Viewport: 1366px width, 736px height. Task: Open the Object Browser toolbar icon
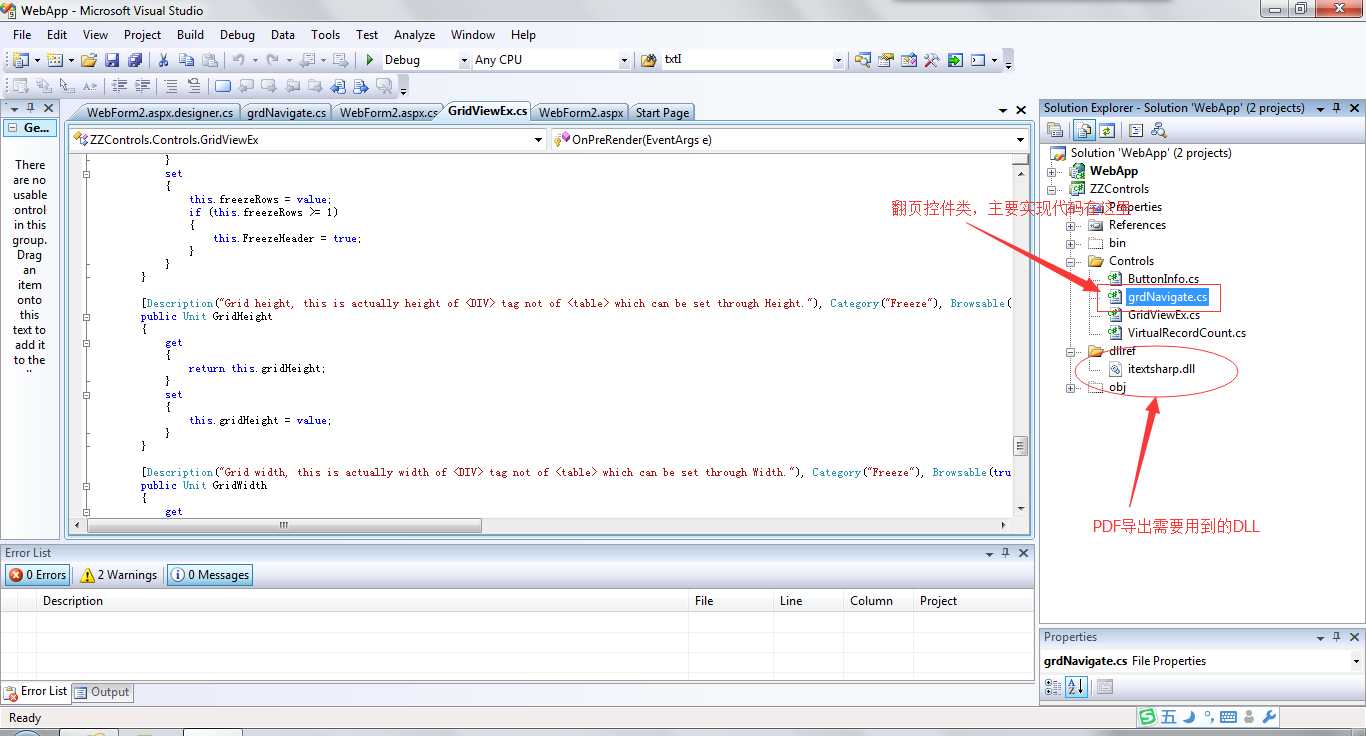tap(909, 60)
